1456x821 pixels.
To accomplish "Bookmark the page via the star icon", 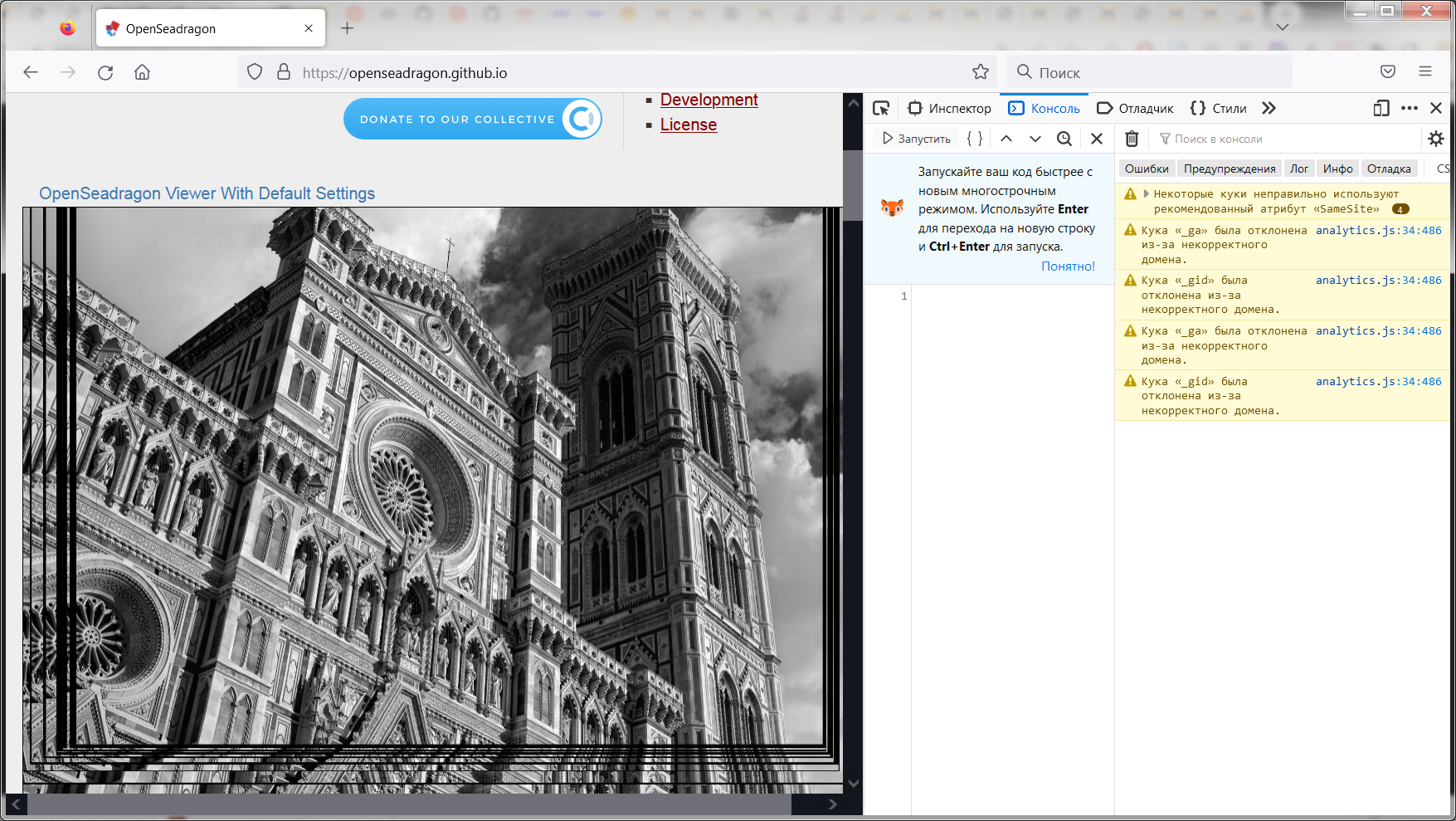I will [980, 72].
